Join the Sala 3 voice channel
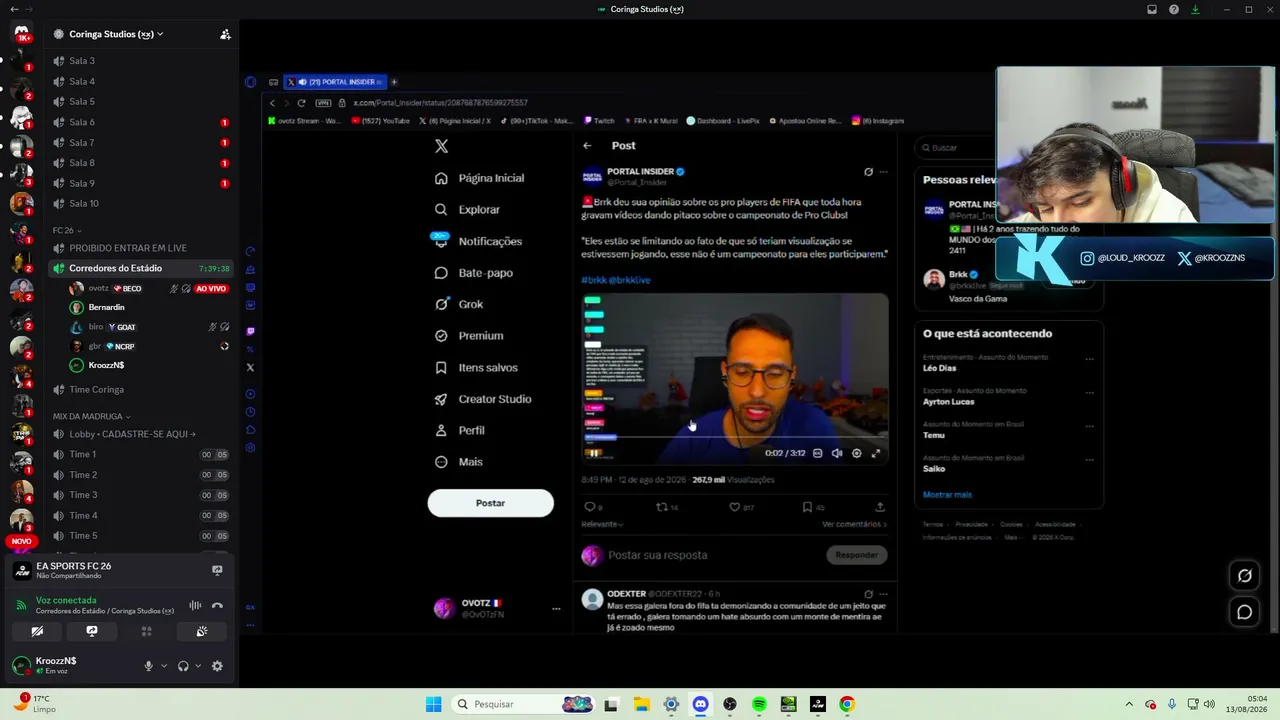This screenshot has height=720, width=1280. pyautogui.click(x=141, y=61)
